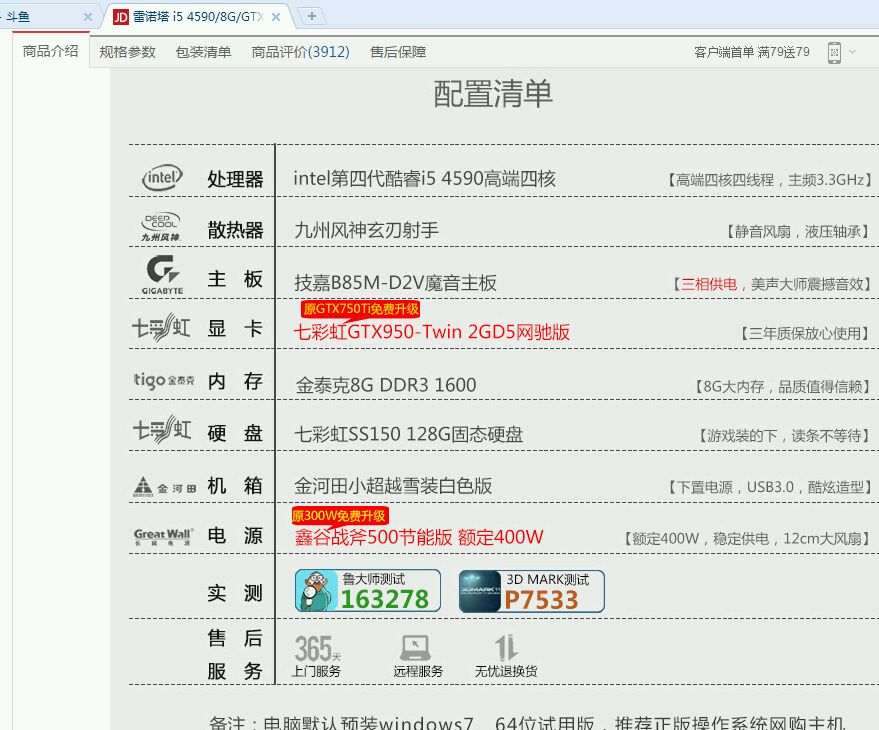Click the 原300W免费升级 red badge
The image size is (879, 730).
tap(340, 516)
